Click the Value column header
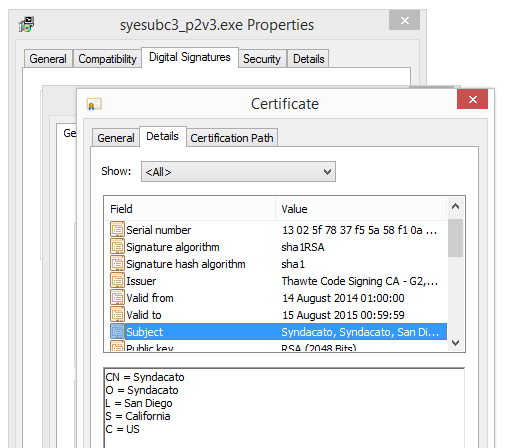The width and height of the screenshot is (511, 448). coord(361,209)
